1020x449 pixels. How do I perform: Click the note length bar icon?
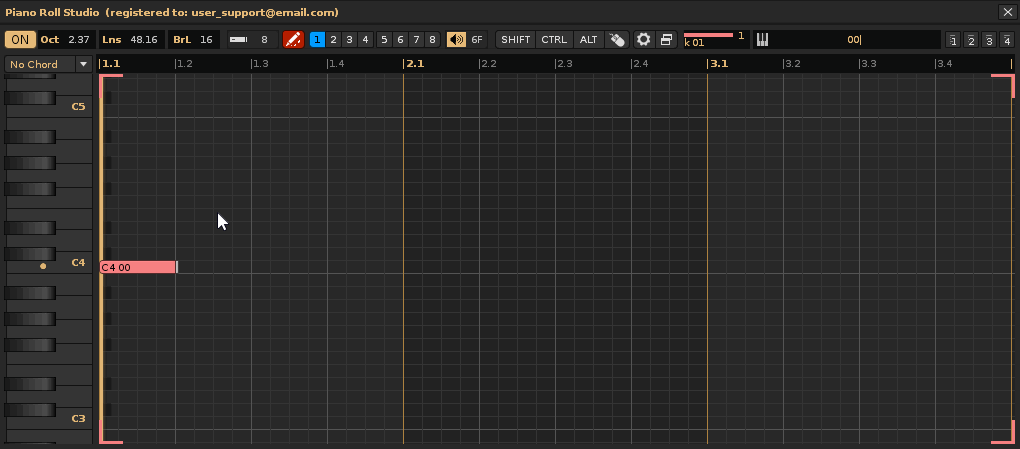tap(238, 40)
